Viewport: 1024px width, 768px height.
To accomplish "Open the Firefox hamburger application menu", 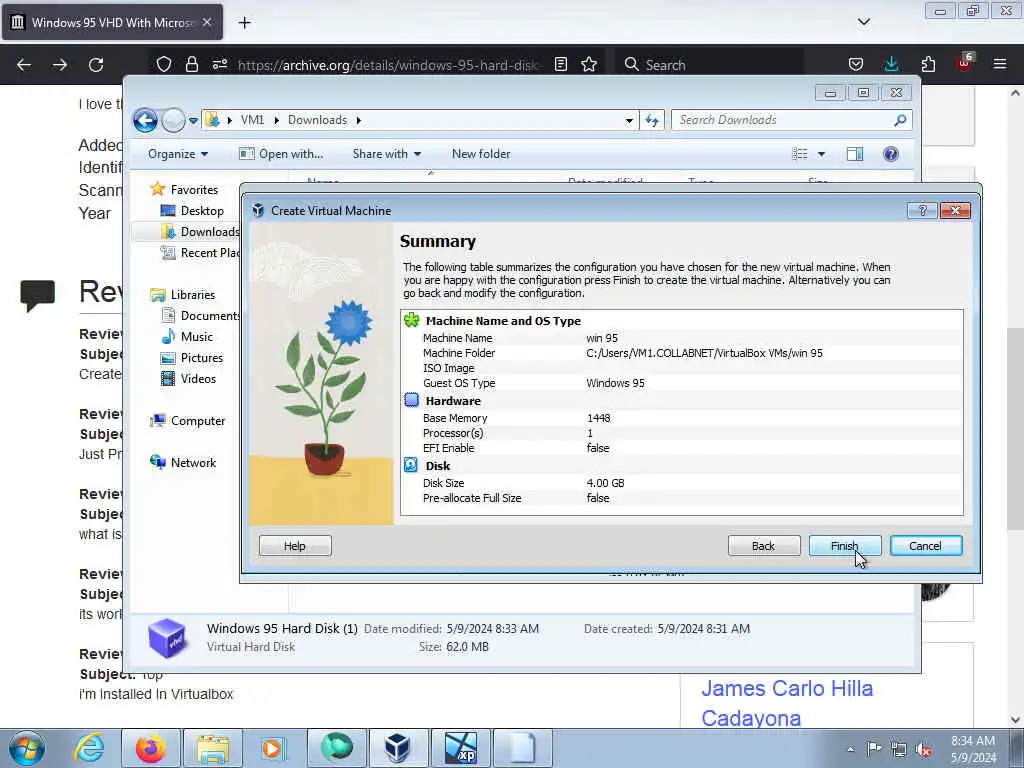I will pos(1000,64).
